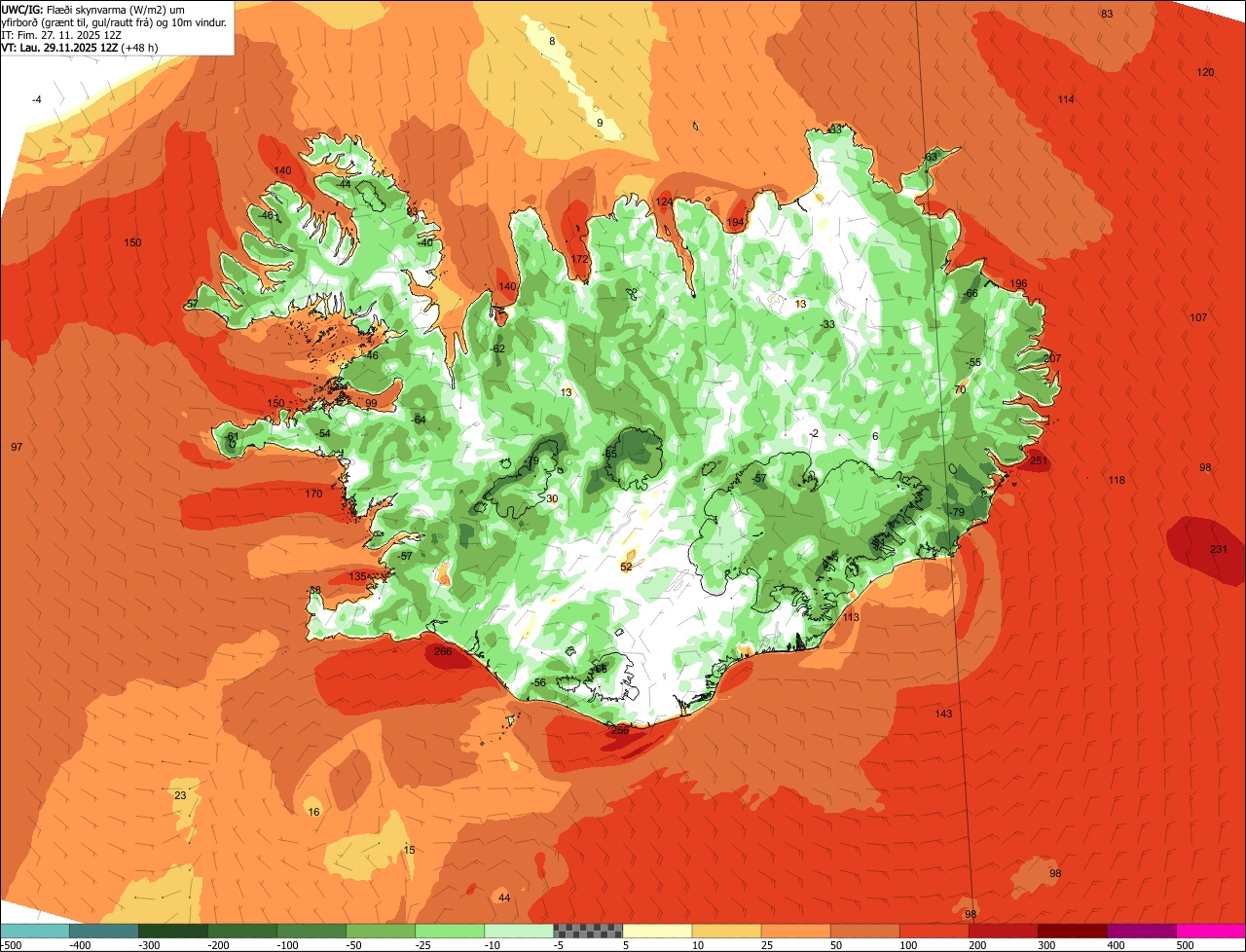1246x952 pixels.
Task: Click the flux value 107 in the eastern sea
Action: pos(1198,318)
